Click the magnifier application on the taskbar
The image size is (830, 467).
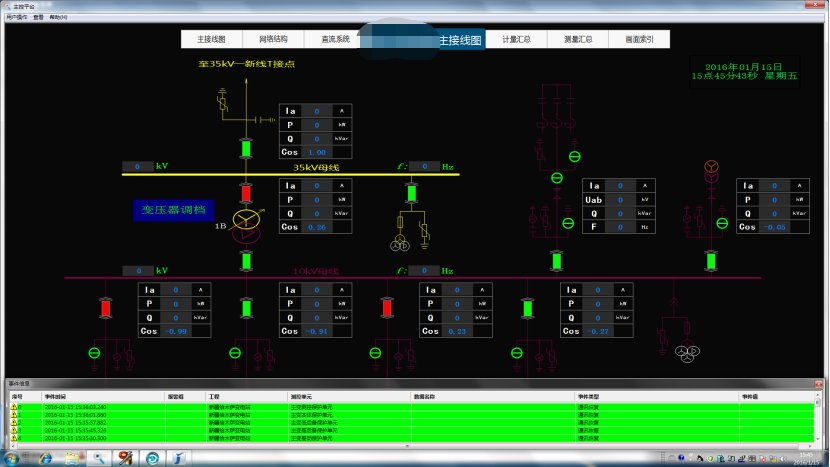[x=99, y=458]
